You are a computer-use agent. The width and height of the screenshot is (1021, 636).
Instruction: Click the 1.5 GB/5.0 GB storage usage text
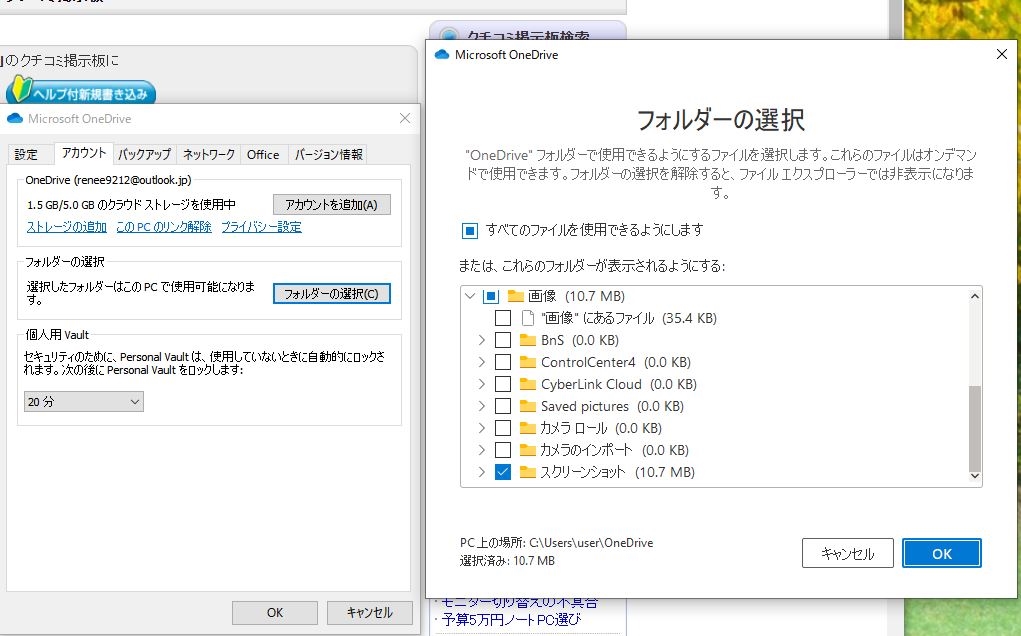click(x=131, y=204)
